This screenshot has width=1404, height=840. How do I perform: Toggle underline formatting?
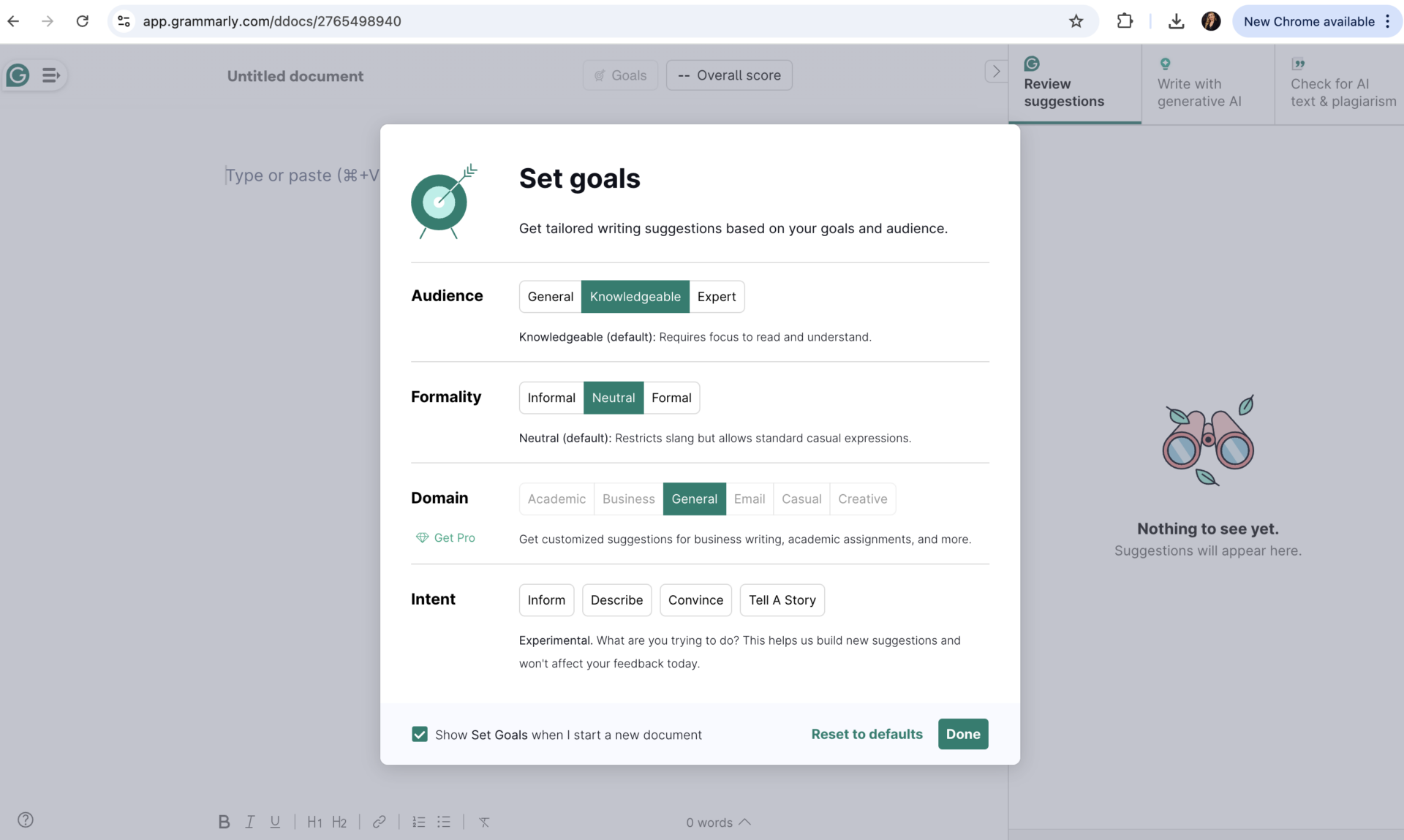point(275,822)
